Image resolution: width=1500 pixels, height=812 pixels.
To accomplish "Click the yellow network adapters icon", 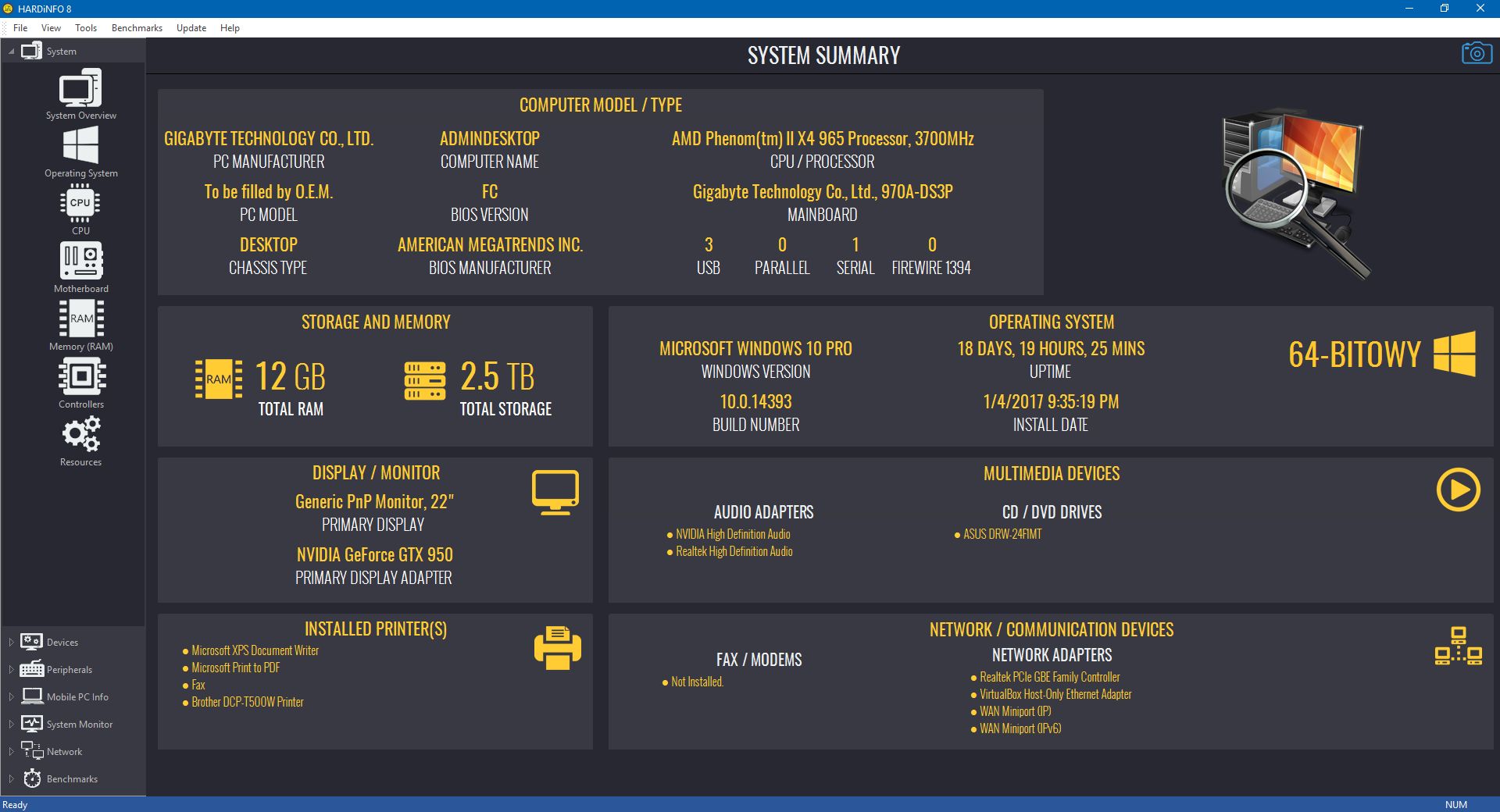I will click(1458, 646).
